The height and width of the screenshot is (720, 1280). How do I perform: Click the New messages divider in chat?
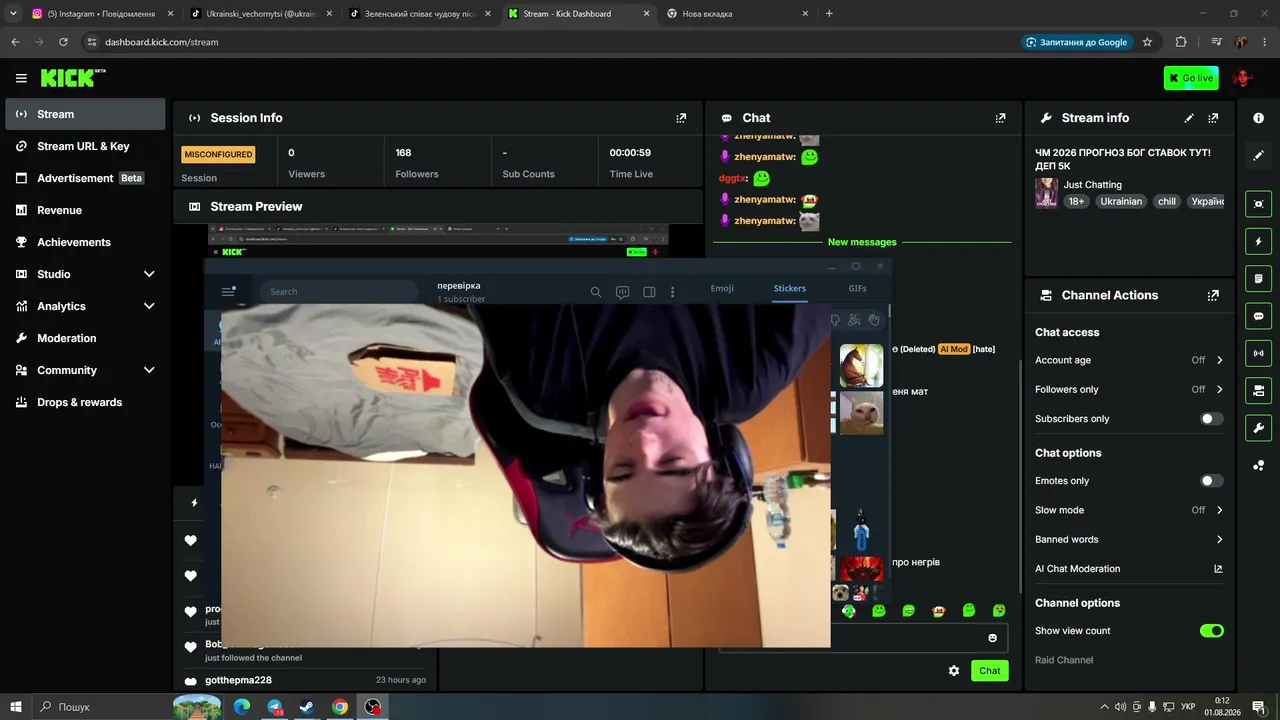[862, 242]
